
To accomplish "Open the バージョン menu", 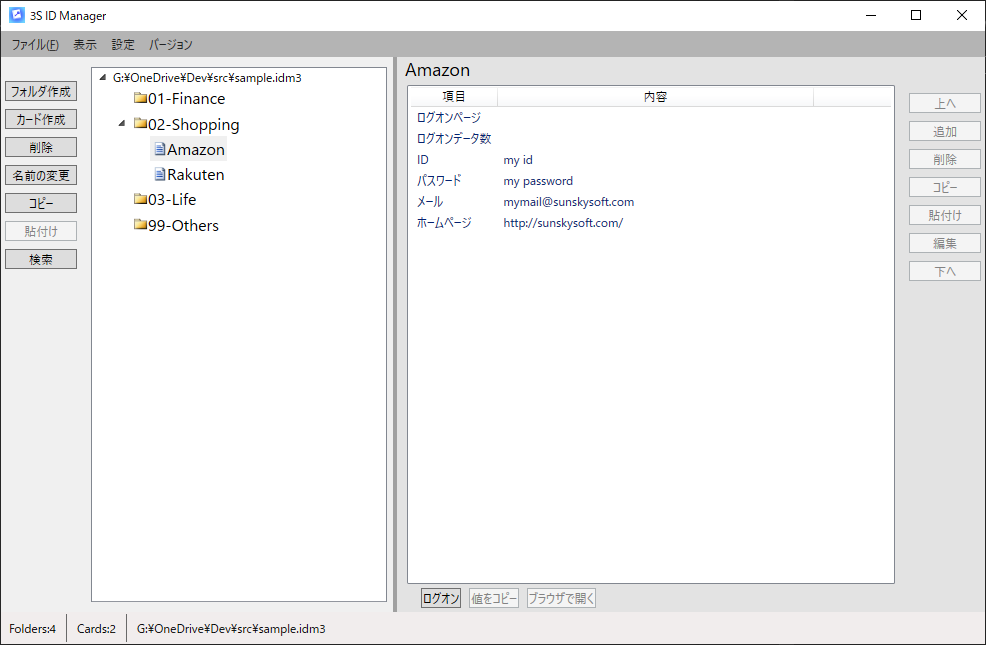I will [170, 45].
